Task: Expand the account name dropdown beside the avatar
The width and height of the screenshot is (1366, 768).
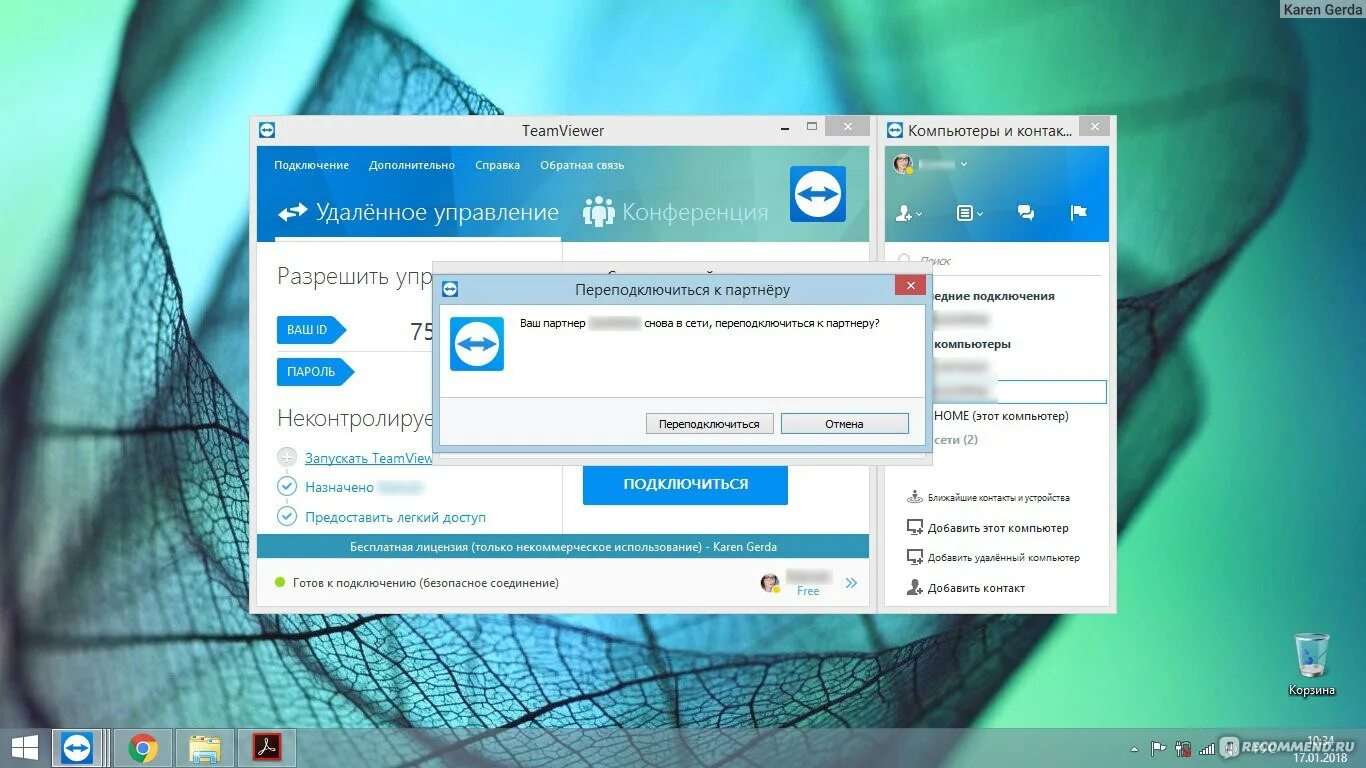Action: pos(964,164)
